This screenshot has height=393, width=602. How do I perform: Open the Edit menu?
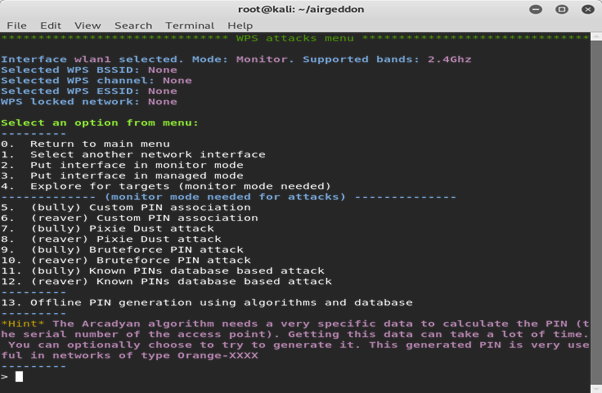[x=51, y=26]
